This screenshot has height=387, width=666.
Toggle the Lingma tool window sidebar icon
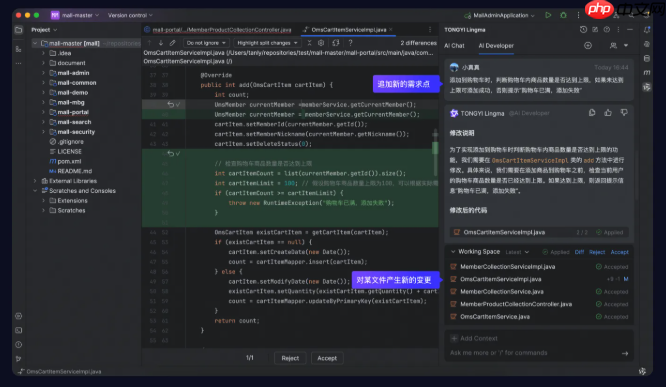coord(646,87)
